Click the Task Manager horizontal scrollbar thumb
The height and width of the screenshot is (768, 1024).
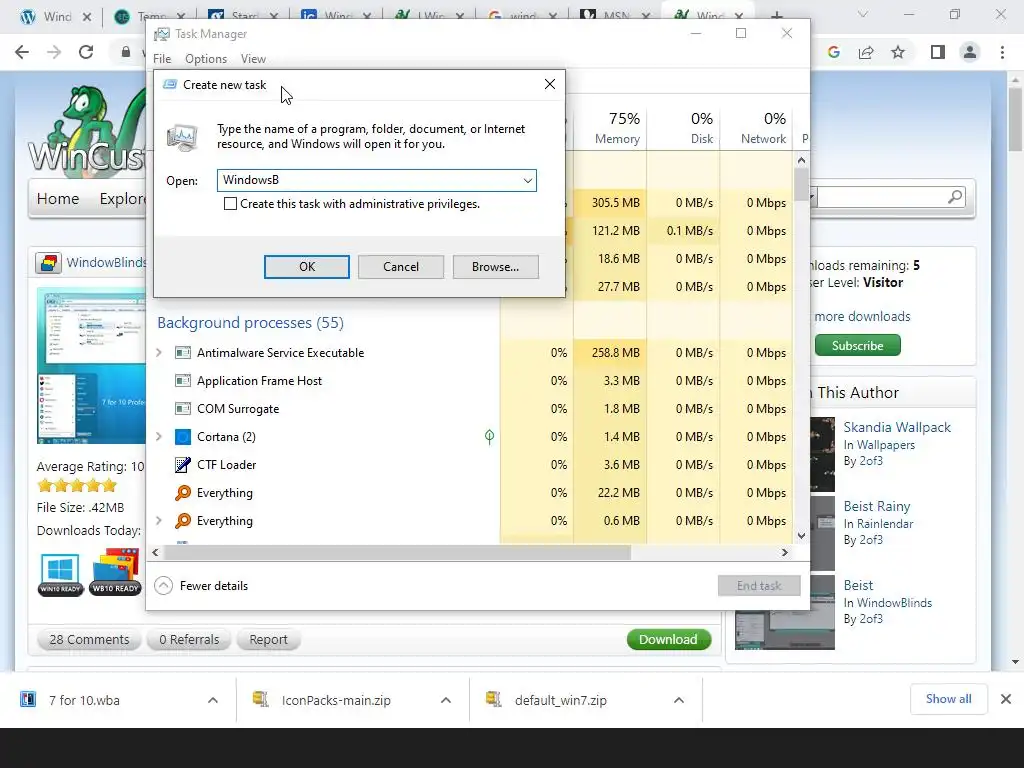[397, 552]
